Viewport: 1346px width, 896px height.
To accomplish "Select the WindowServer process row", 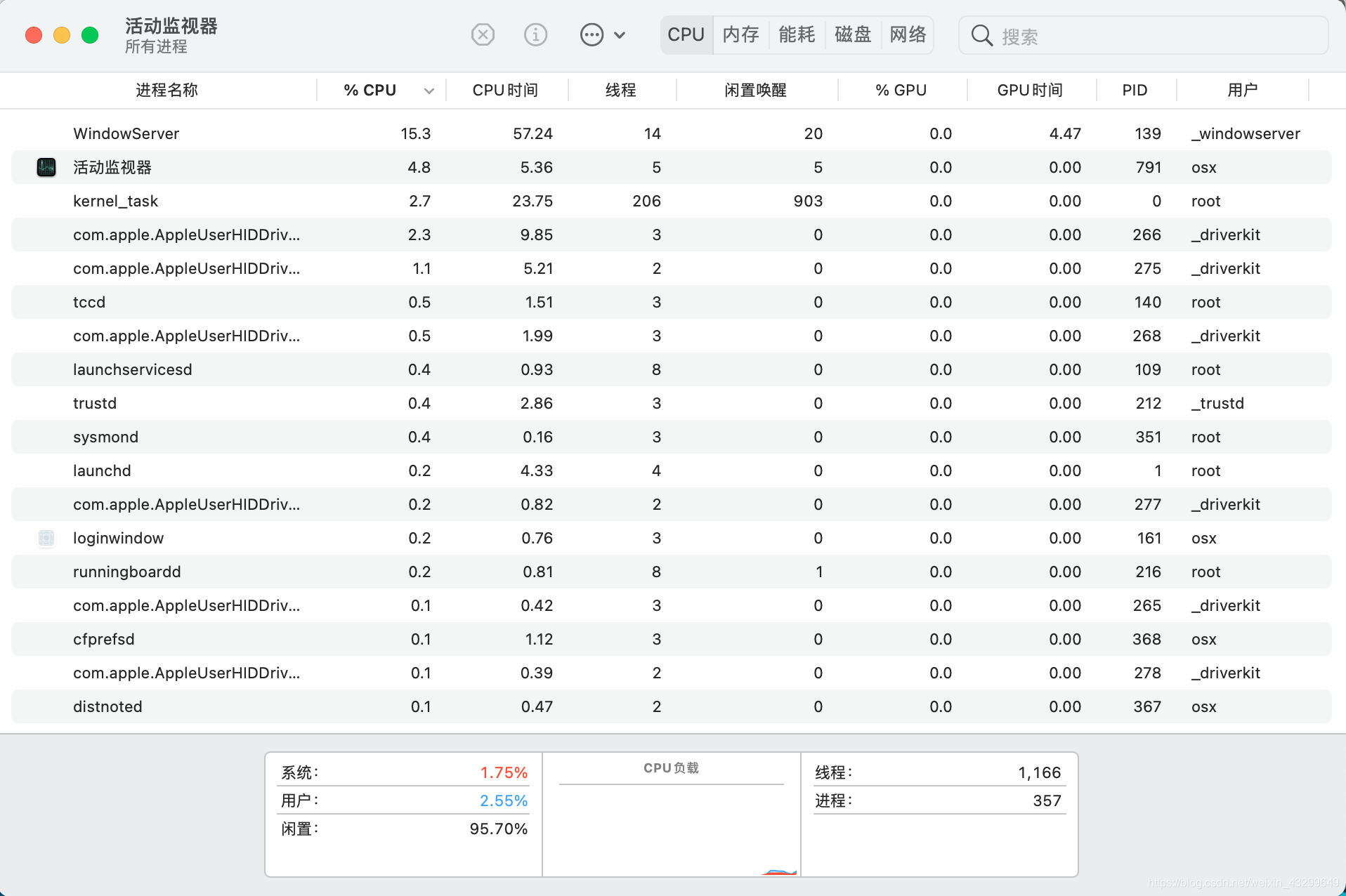I will click(672, 133).
